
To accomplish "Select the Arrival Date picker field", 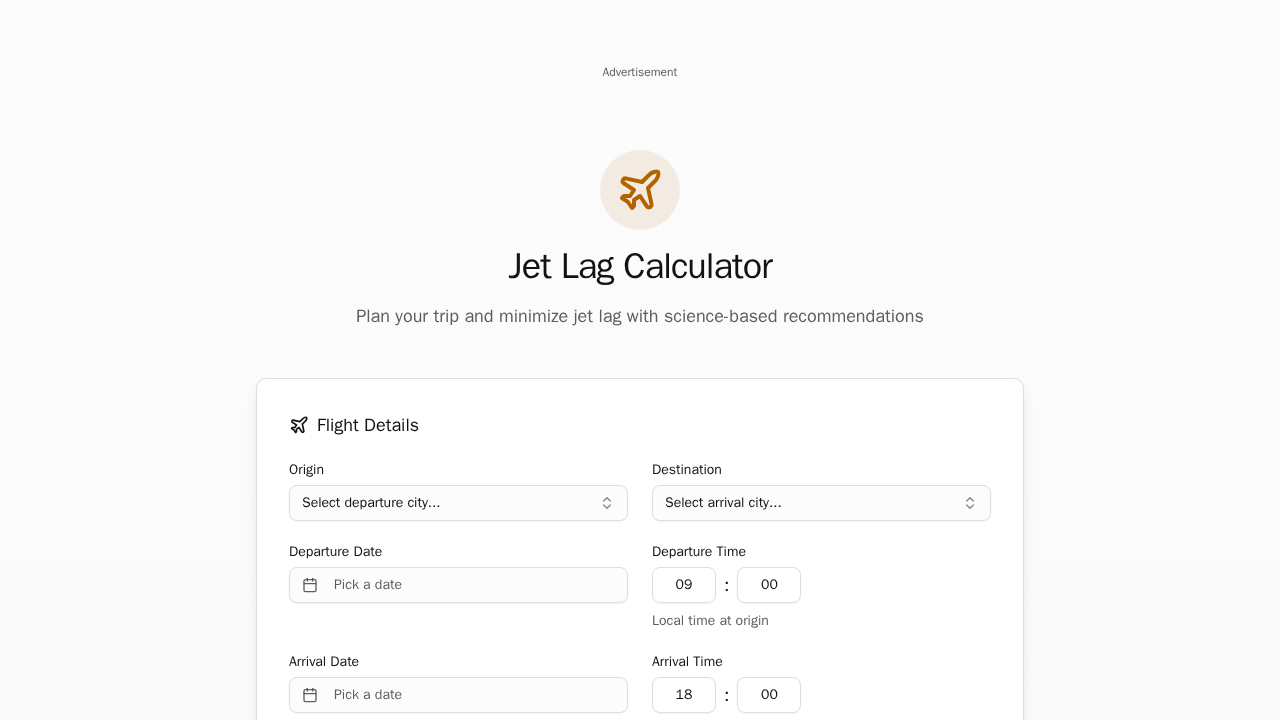I will click(458, 694).
